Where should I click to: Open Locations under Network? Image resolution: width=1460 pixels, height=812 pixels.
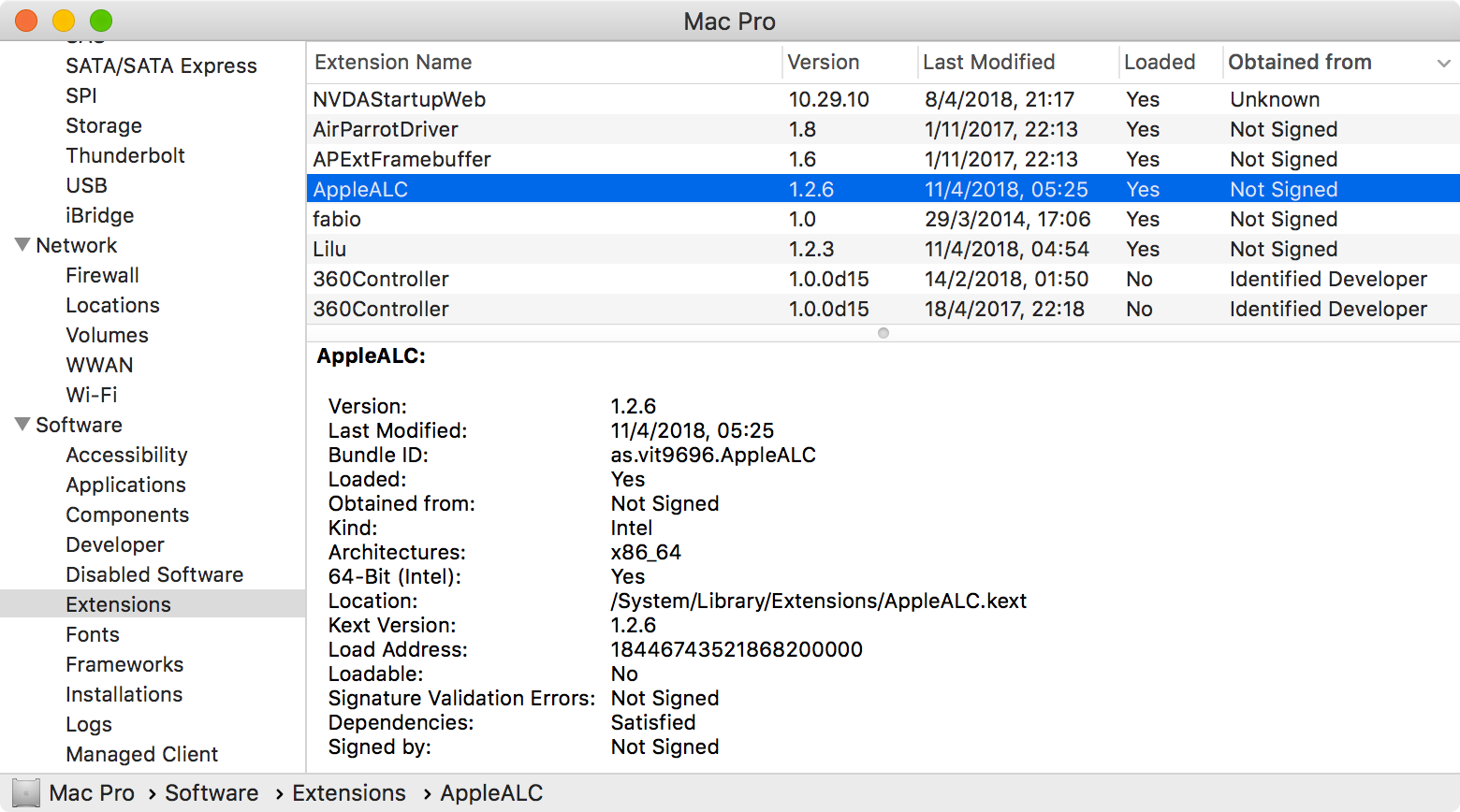[113, 305]
